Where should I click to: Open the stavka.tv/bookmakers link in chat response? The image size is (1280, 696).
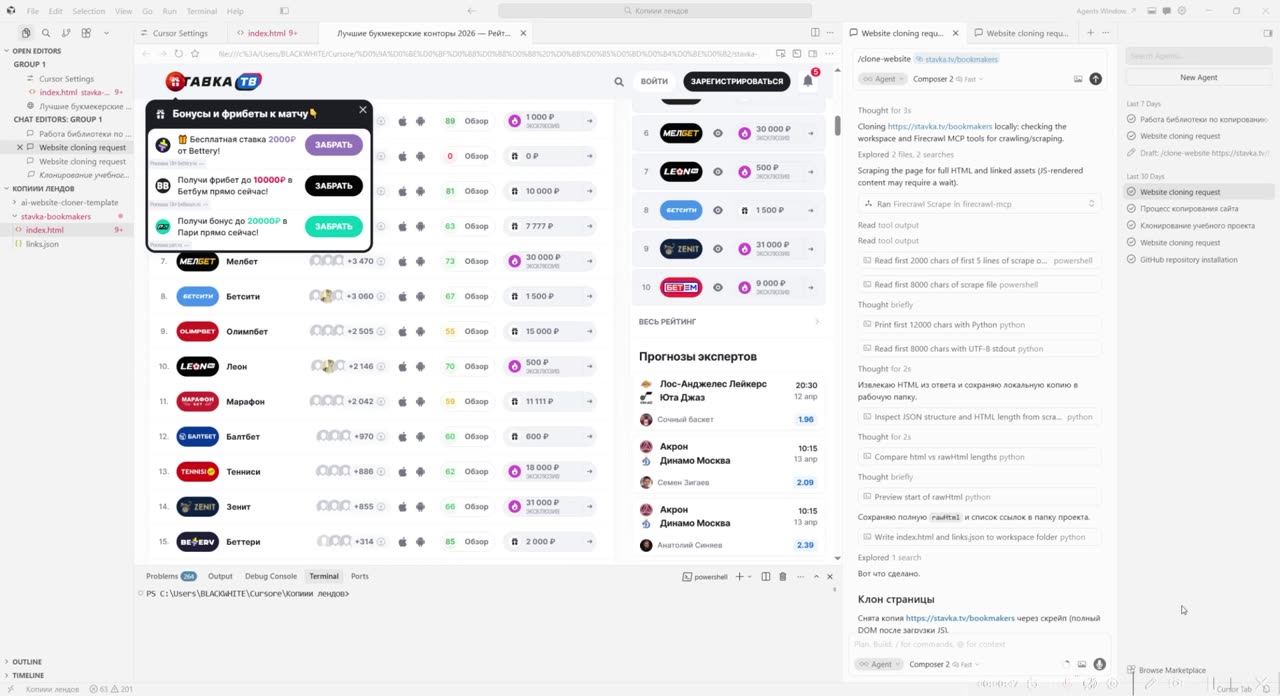point(960,618)
